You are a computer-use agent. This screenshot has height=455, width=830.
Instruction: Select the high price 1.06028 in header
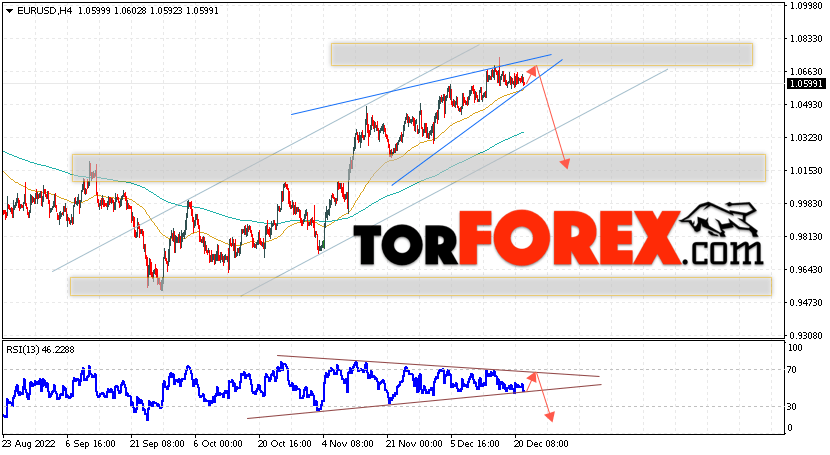click(x=130, y=11)
